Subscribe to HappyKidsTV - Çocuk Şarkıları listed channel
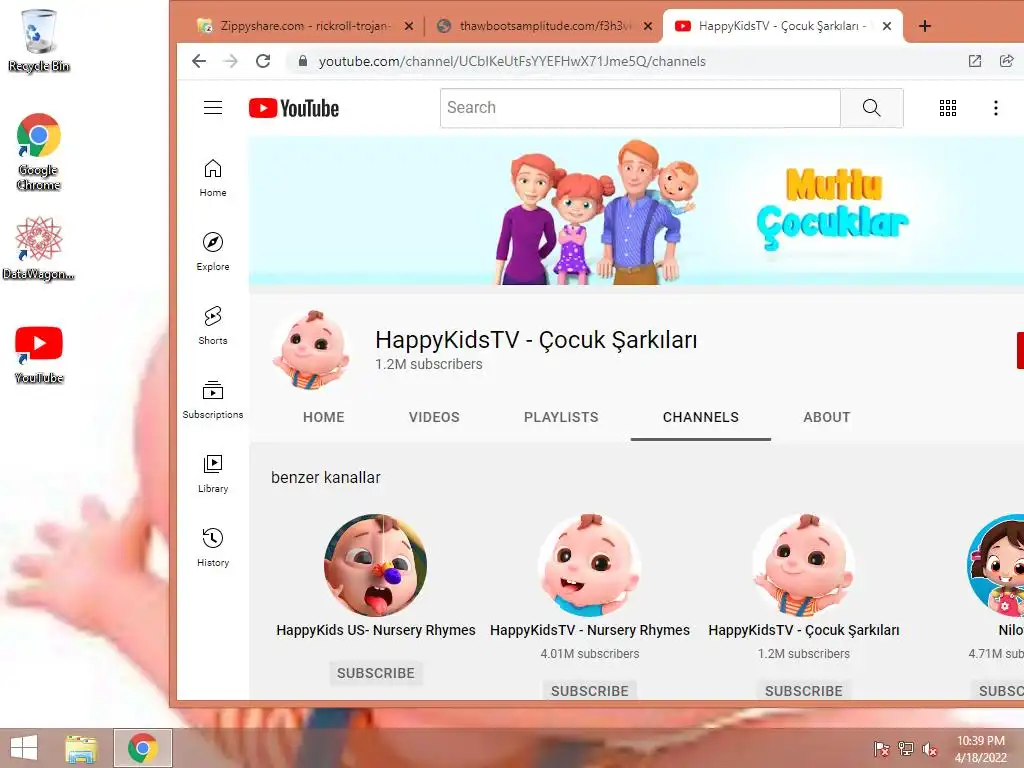The image size is (1024, 768). pyautogui.click(x=804, y=690)
